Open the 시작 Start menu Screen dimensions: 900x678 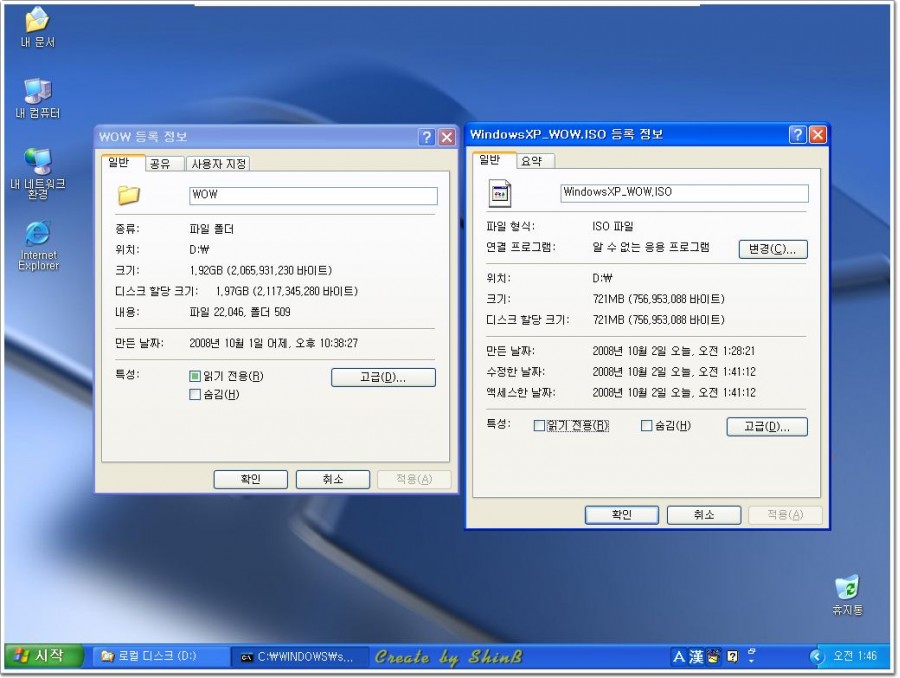tap(44, 656)
